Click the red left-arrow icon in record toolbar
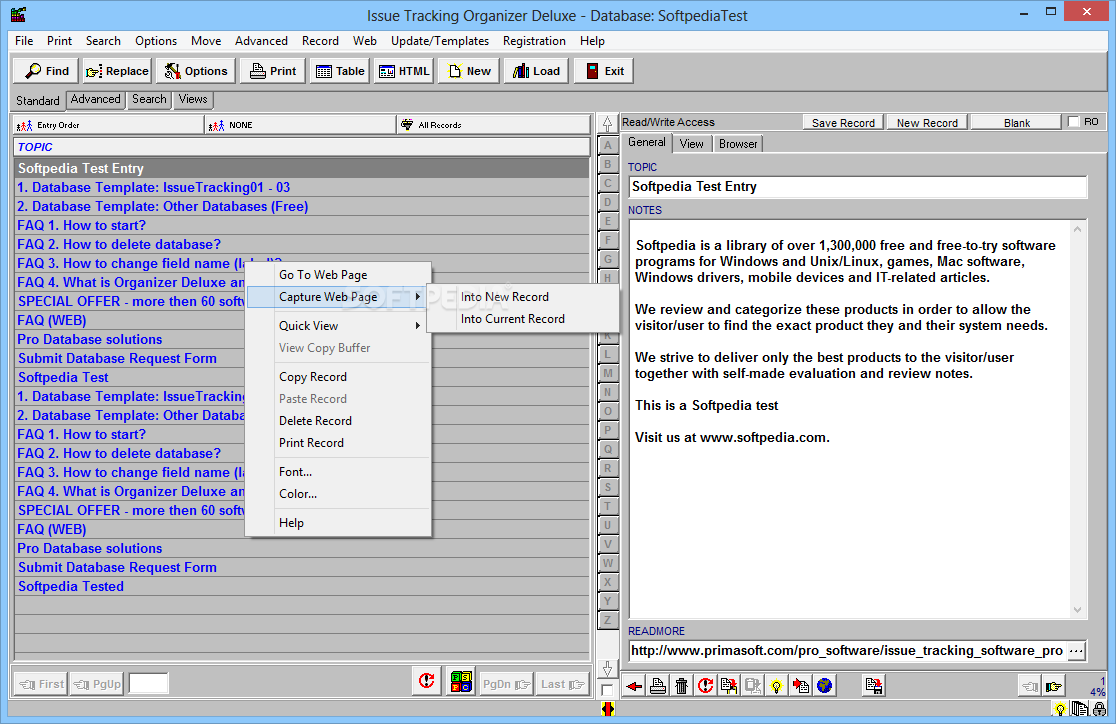The image size is (1116, 724). (x=633, y=686)
